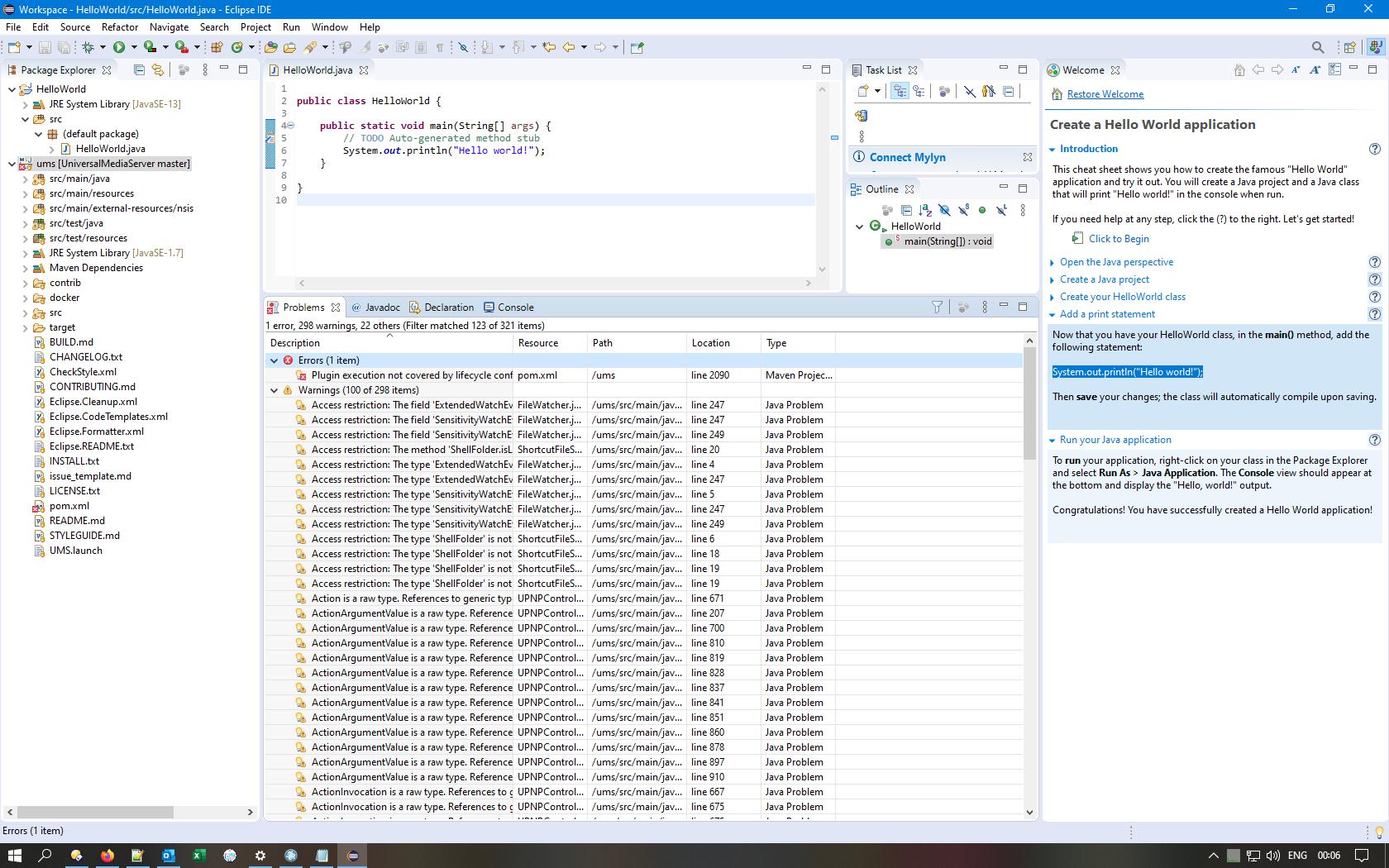
Task: Select pom.xml in Package Explorer
Action: (69, 506)
